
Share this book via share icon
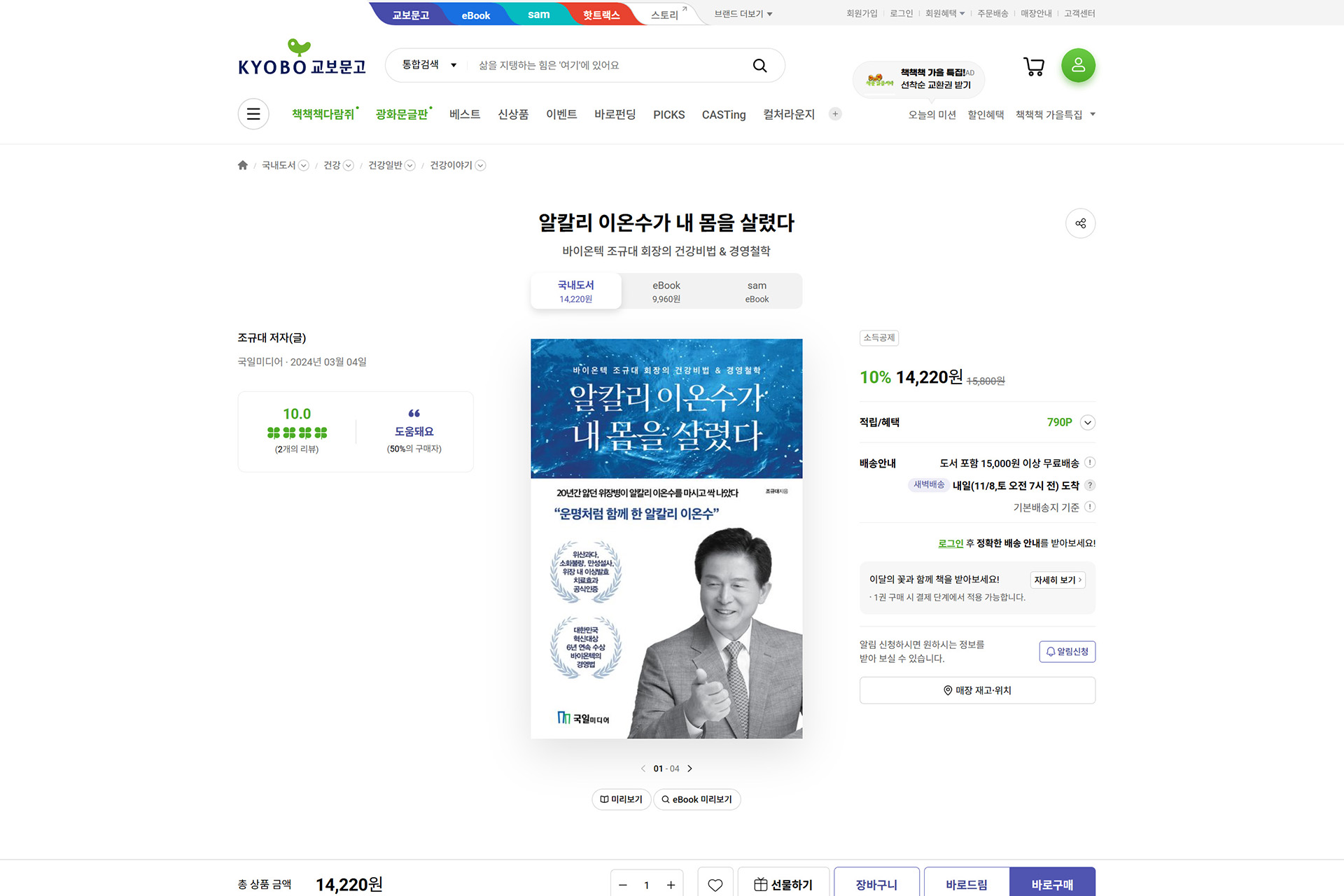click(x=1080, y=223)
